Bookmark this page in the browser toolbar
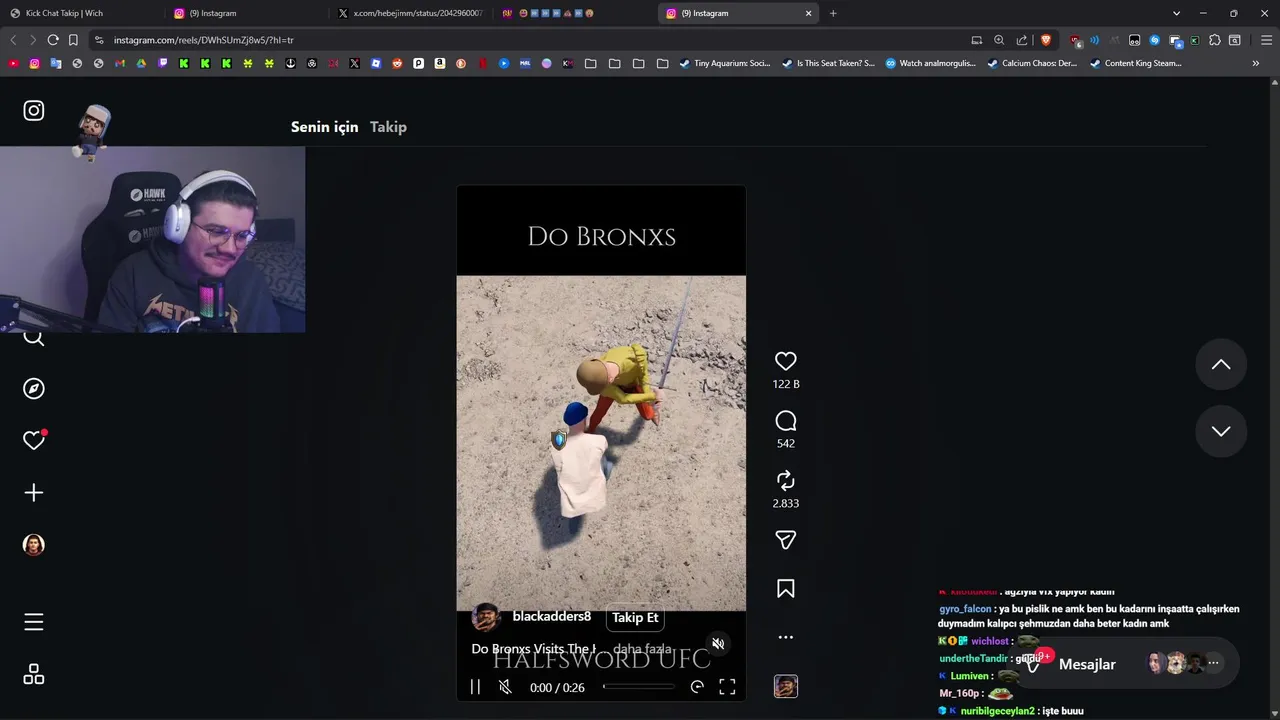Screen dimensions: 1280x720 click(73, 40)
